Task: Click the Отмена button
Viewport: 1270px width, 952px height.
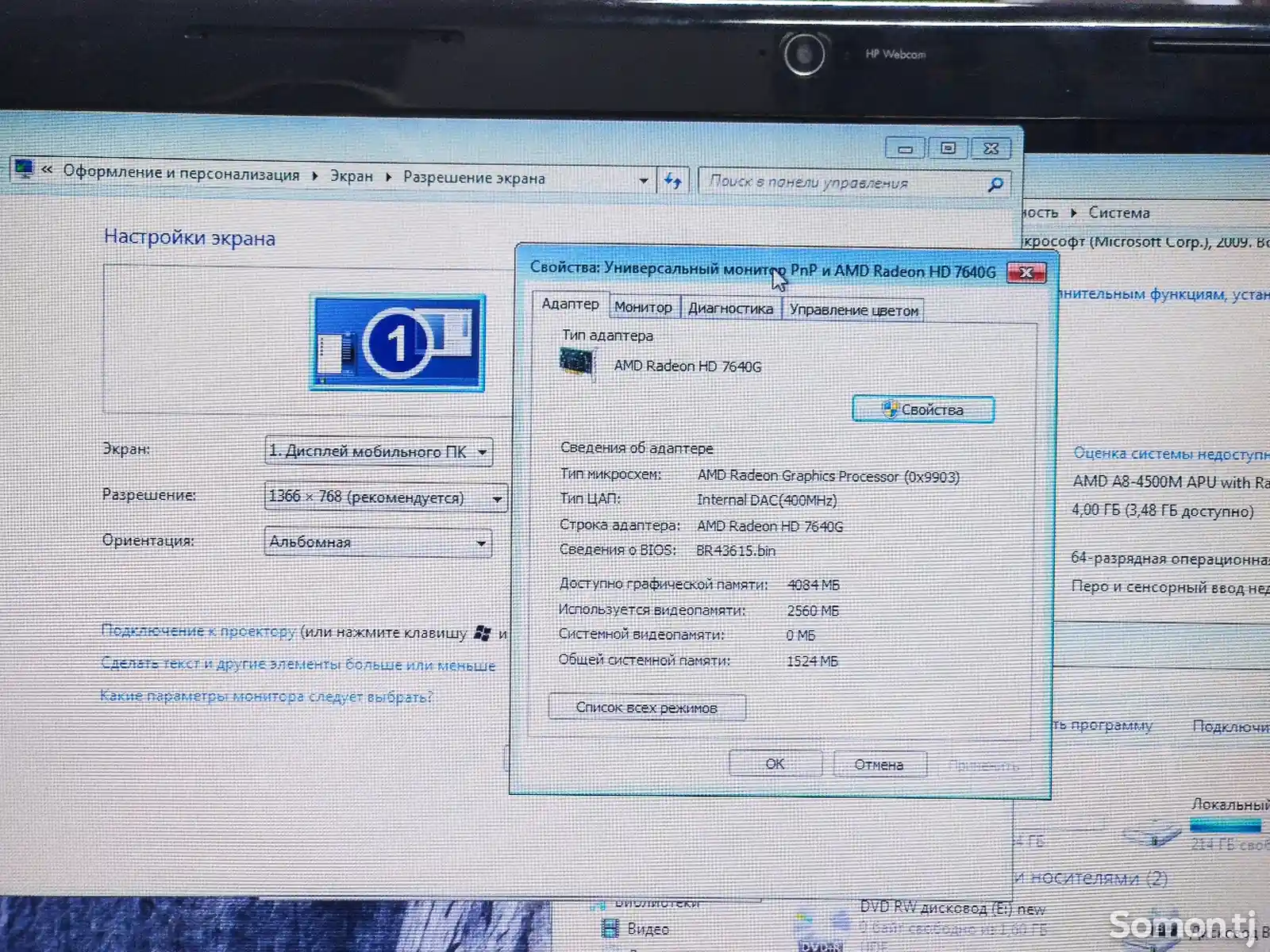Action: tap(879, 765)
